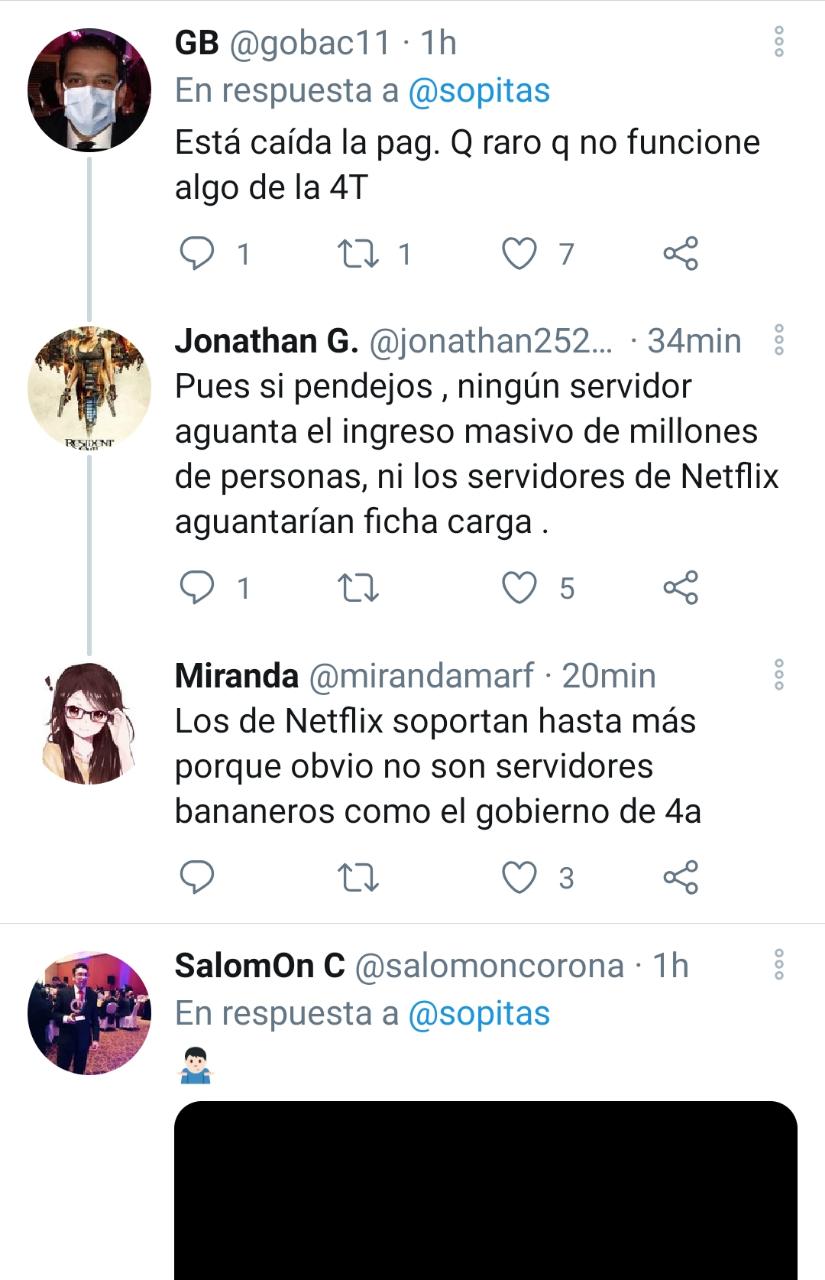View Miranda's anime profile picture
The width and height of the screenshot is (825, 1280).
pos(88,723)
